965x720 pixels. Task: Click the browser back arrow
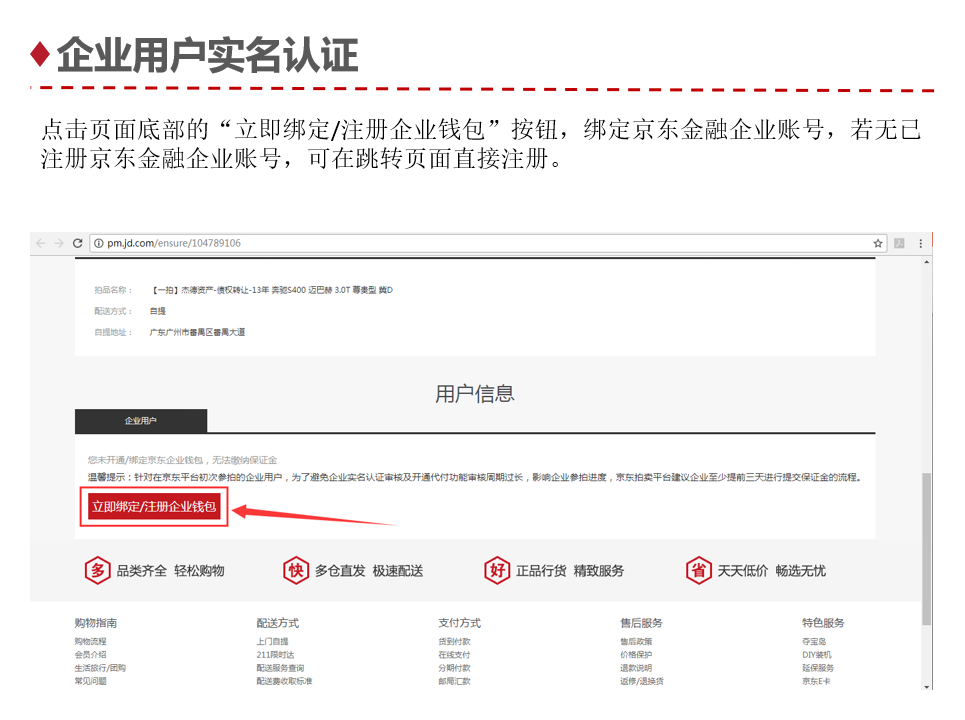tap(41, 243)
